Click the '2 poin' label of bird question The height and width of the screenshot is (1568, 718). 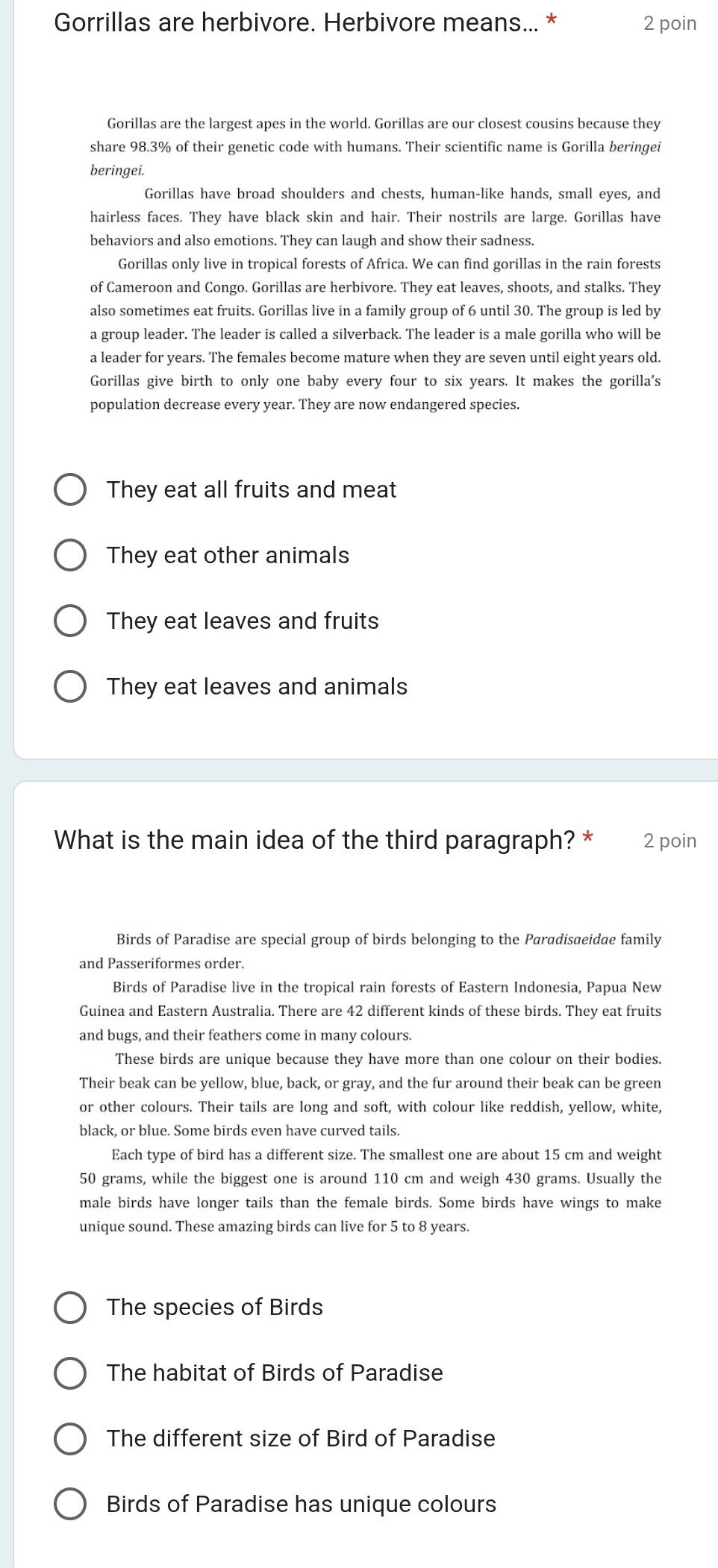click(669, 841)
